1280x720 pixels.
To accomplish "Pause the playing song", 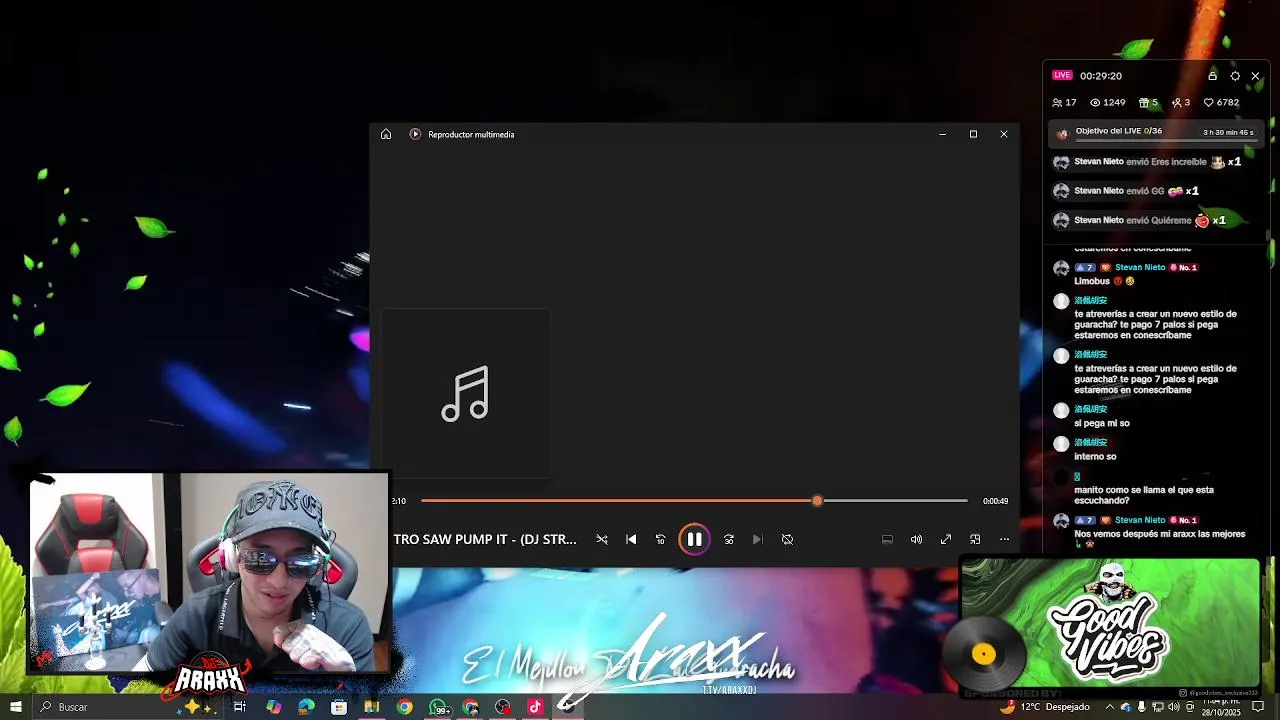I will [694, 539].
